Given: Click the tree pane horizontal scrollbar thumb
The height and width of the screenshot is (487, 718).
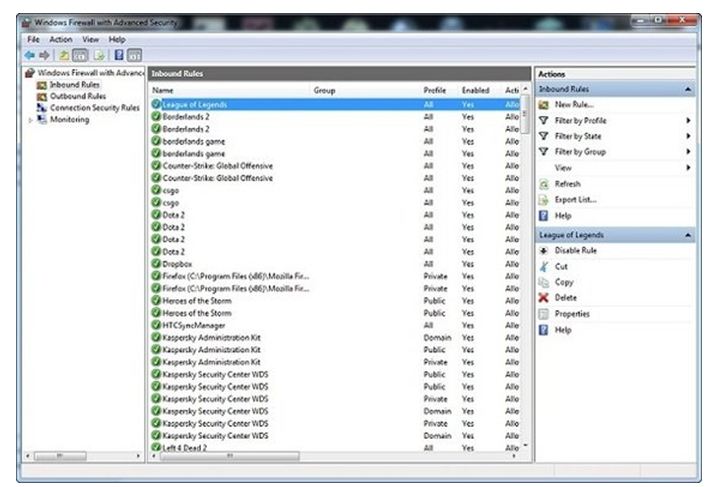Looking at the screenshot, I should click(60, 456).
